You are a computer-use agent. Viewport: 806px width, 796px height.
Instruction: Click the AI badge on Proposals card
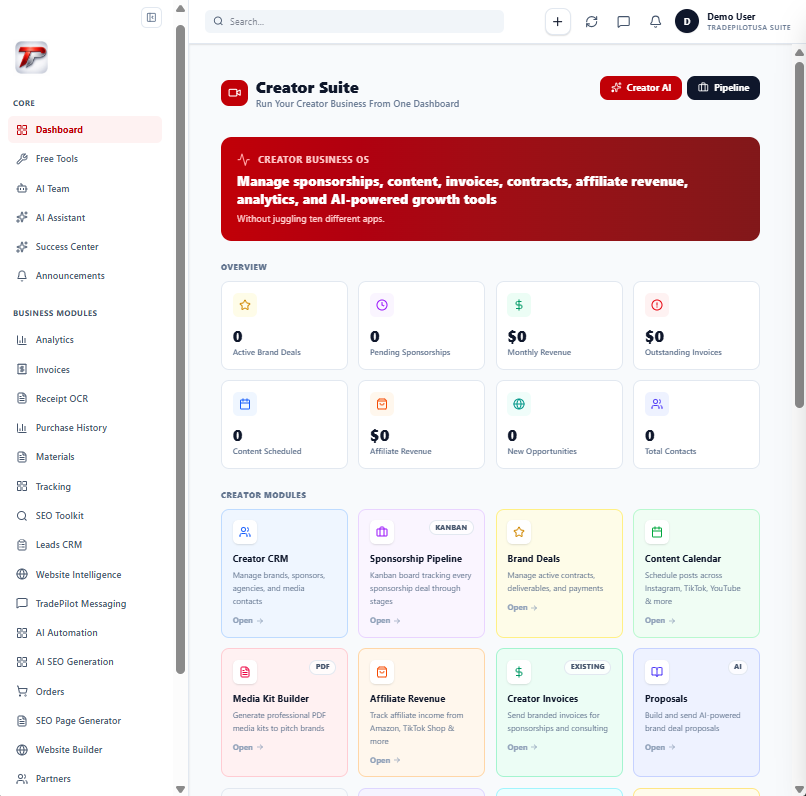[738, 667]
